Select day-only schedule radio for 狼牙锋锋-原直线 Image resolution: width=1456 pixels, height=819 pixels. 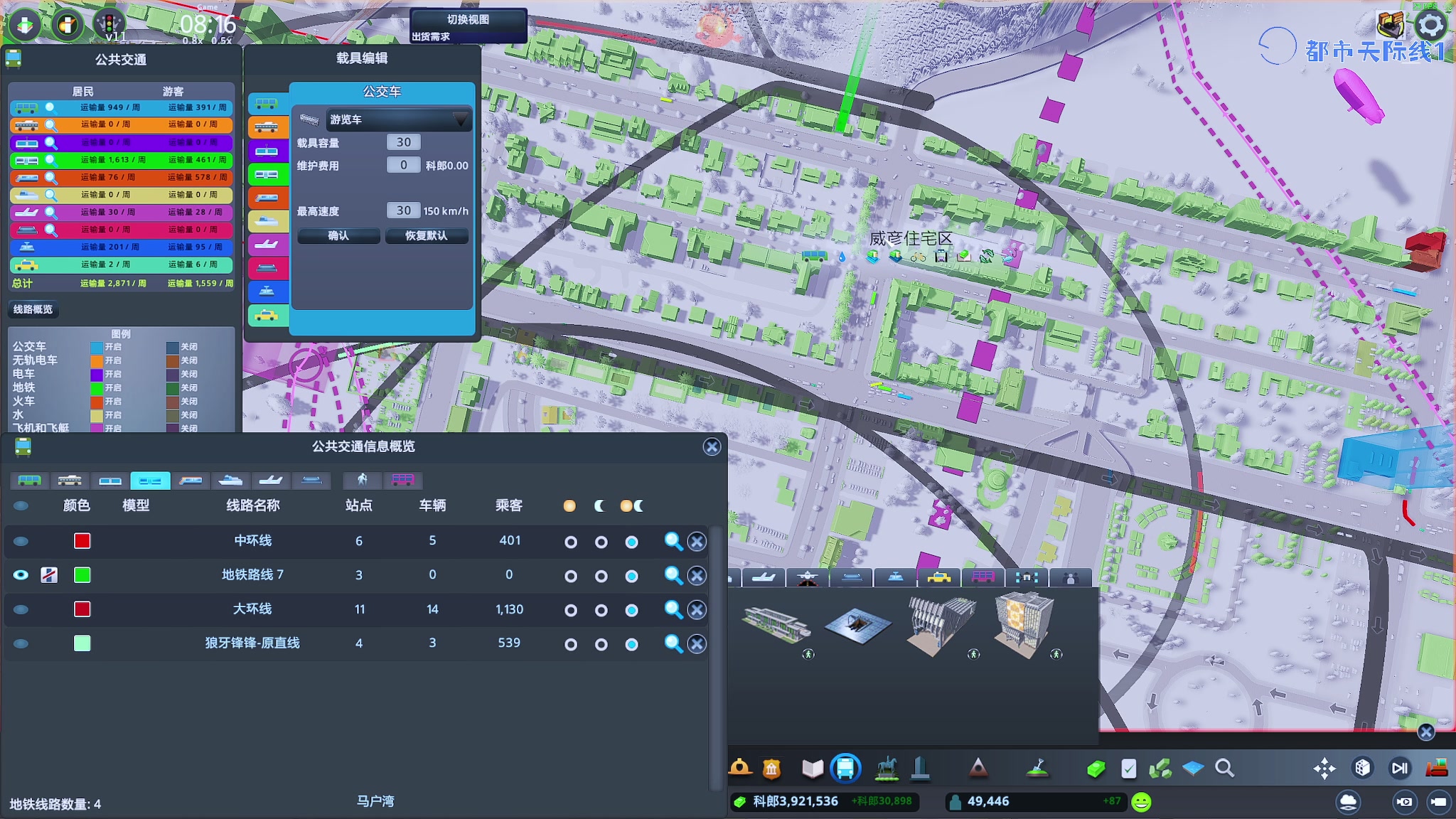[570, 644]
